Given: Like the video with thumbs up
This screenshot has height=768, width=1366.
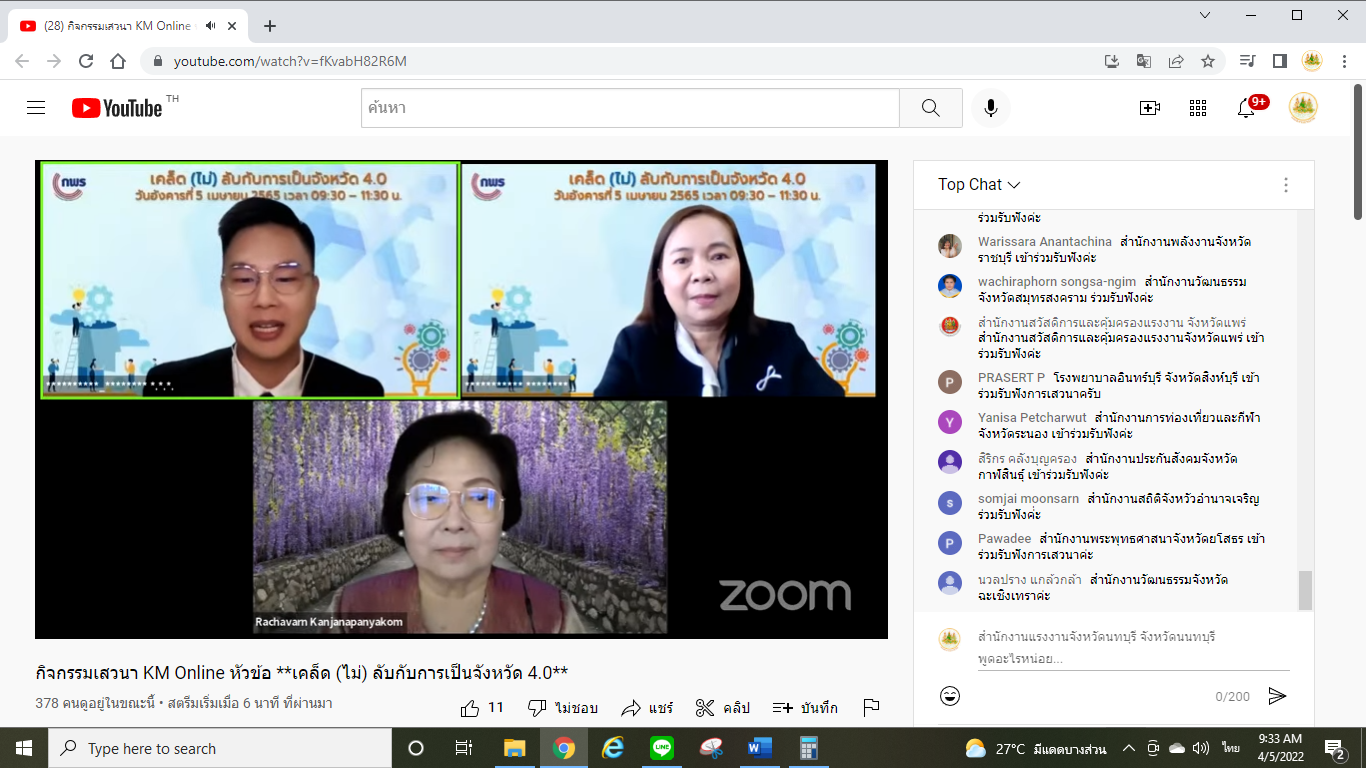Looking at the screenshot, I should tap(470, 708).
